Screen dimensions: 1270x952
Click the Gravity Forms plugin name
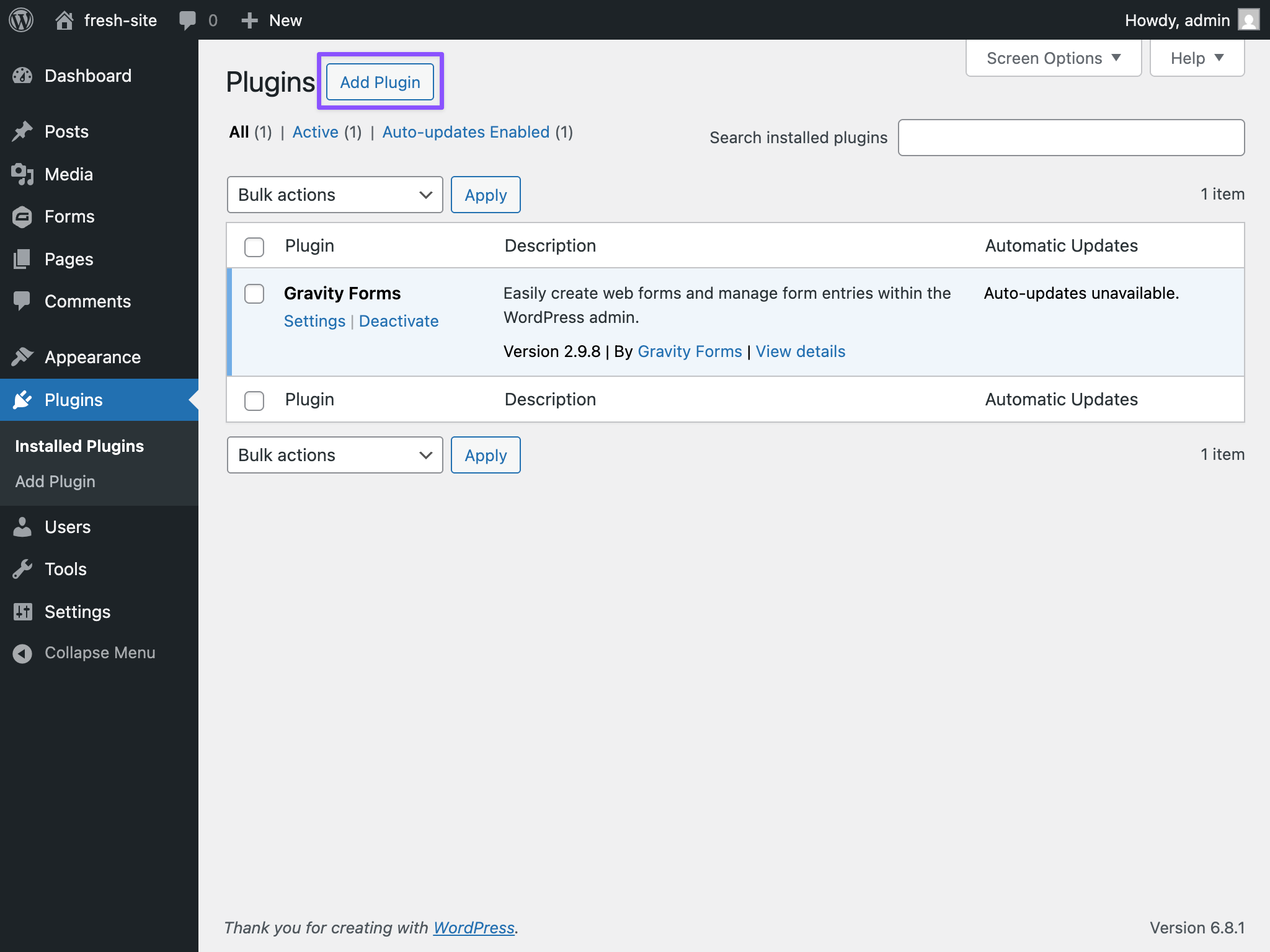click(342, 293)
